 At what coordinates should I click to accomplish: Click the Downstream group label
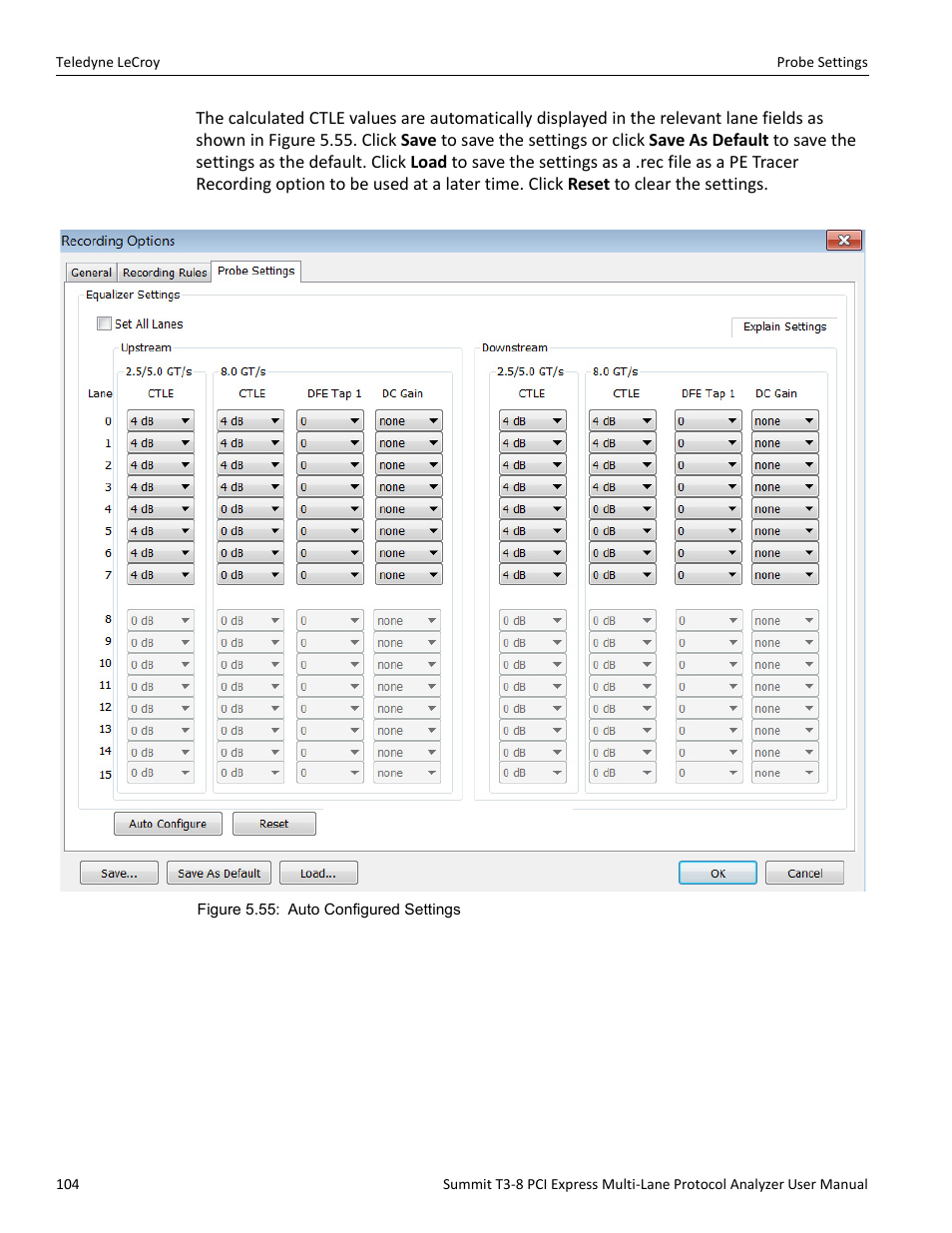[x=515, y=347]
